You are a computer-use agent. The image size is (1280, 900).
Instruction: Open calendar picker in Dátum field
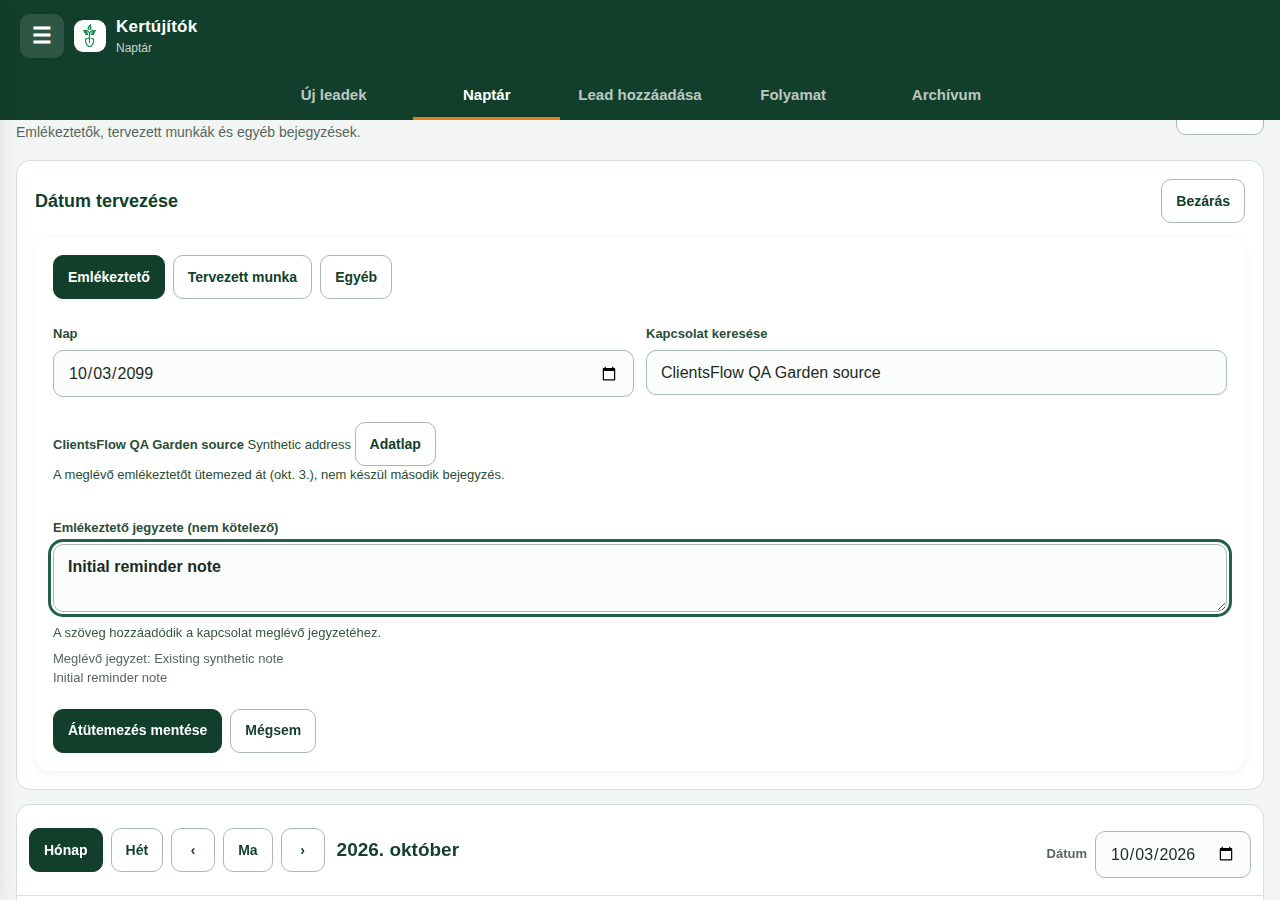(1226, 855)
